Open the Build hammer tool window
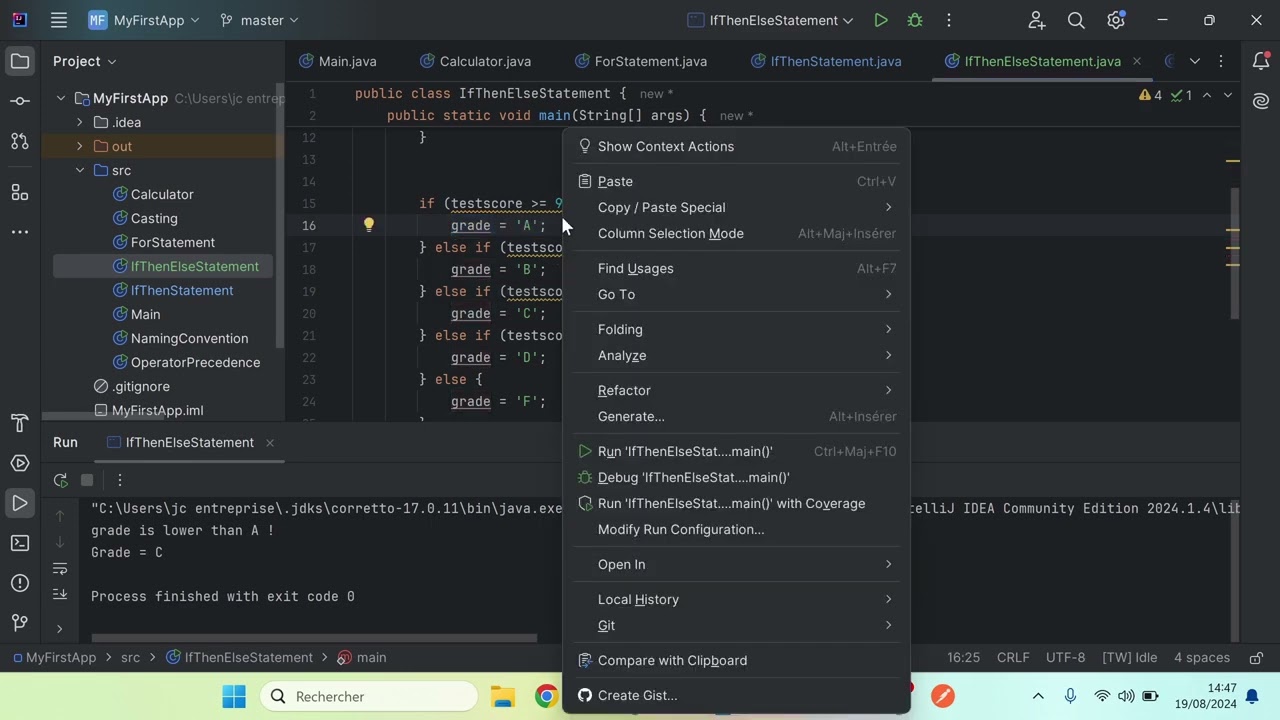 click(x=19, y=423)
